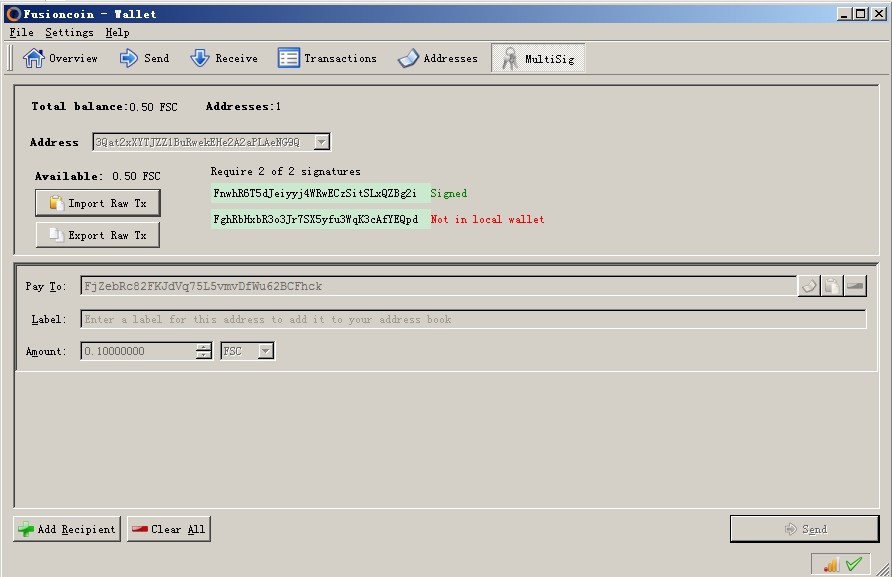Click the Not in local wallet text

488,219
